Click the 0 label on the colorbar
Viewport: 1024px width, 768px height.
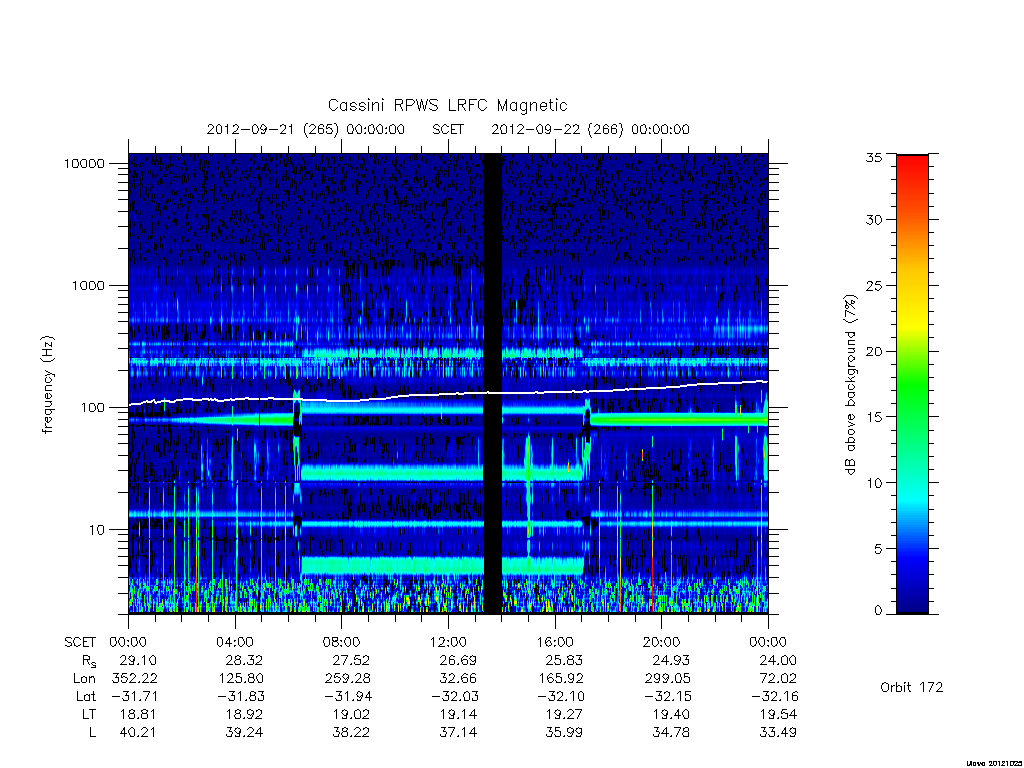[878, 611]
